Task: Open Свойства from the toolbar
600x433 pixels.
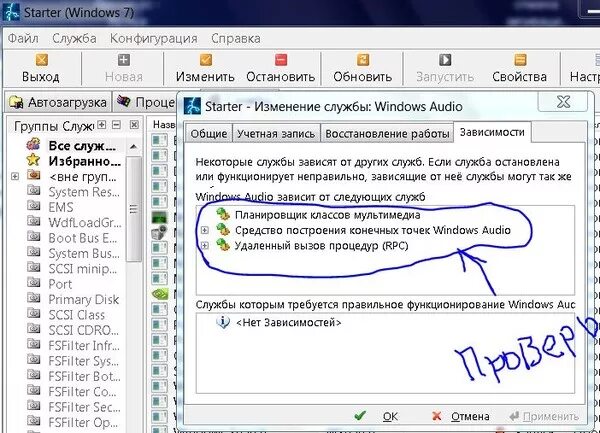Action: [x=519, y=68]
